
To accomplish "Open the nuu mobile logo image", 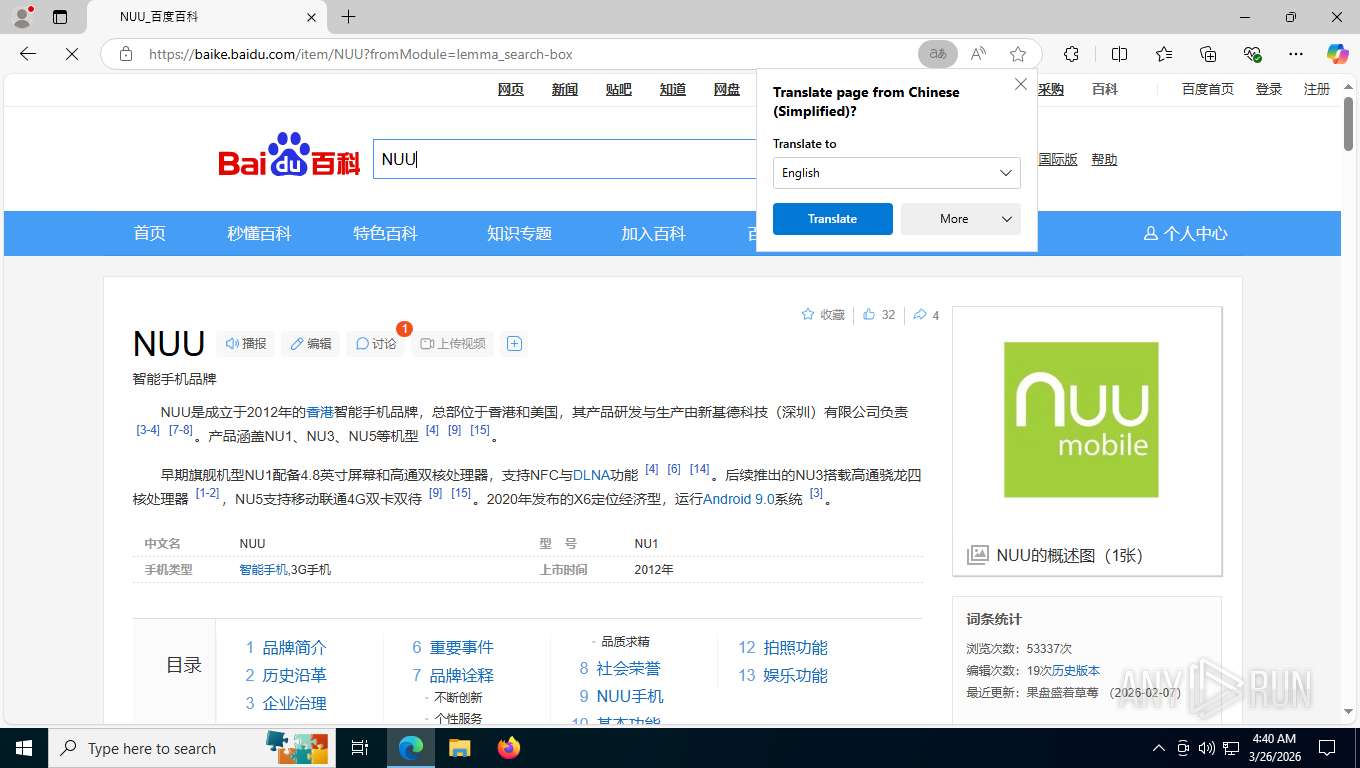I will [1081, 420].
